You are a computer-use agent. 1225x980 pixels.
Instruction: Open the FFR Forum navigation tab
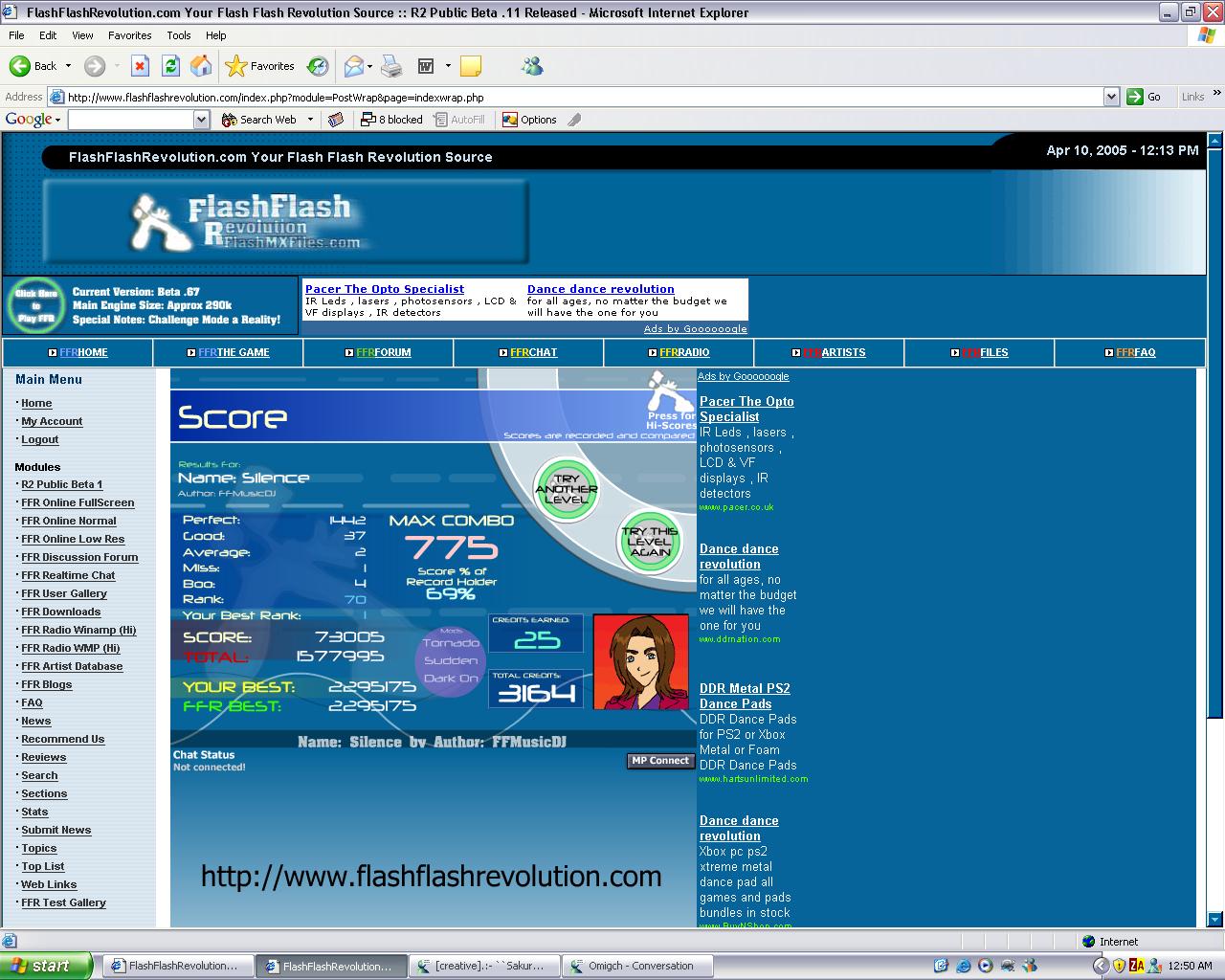click(378, 352)
